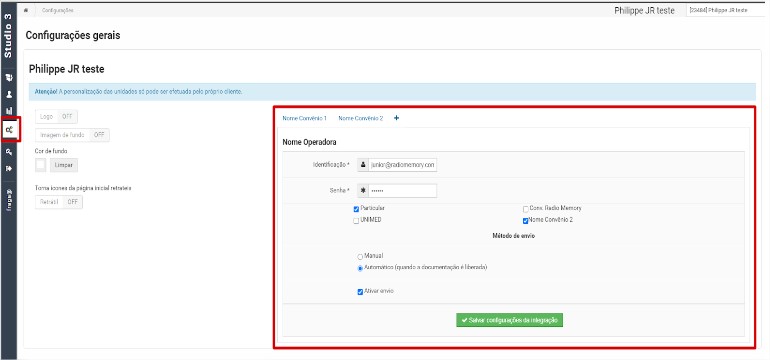Click the asterisk icon beside Senha field
Image resolution: width=770 pixels, height=360 pixels.
(363, 191)
